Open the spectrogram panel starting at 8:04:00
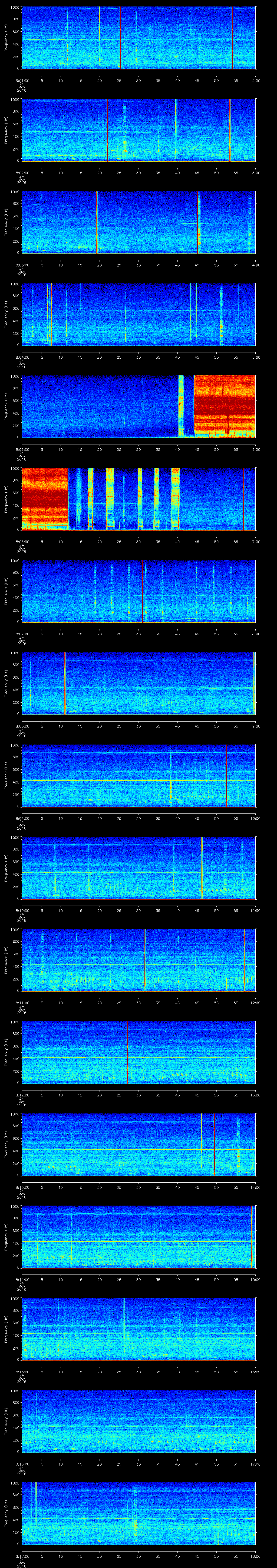This screenshot has width=277, height=1568. pyautogui.click(x=139, y=315)
